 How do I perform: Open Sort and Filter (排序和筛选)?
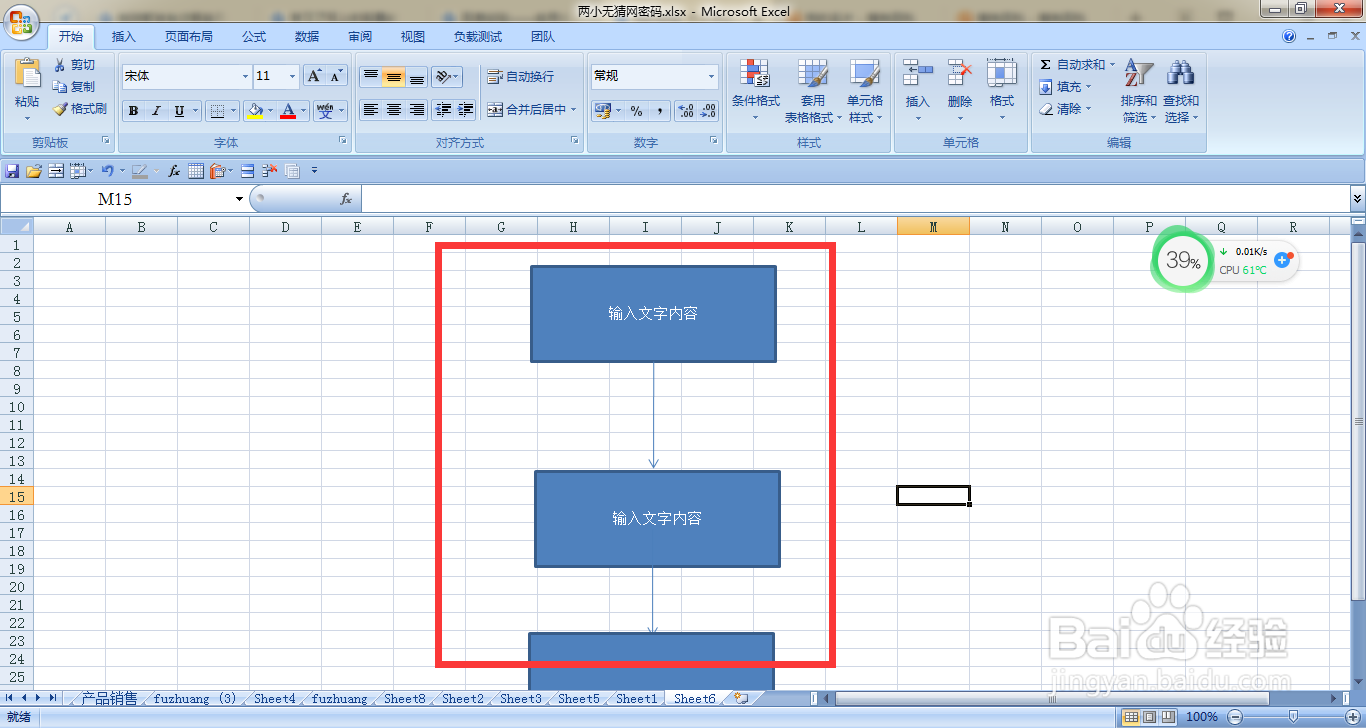point(1139,91)
